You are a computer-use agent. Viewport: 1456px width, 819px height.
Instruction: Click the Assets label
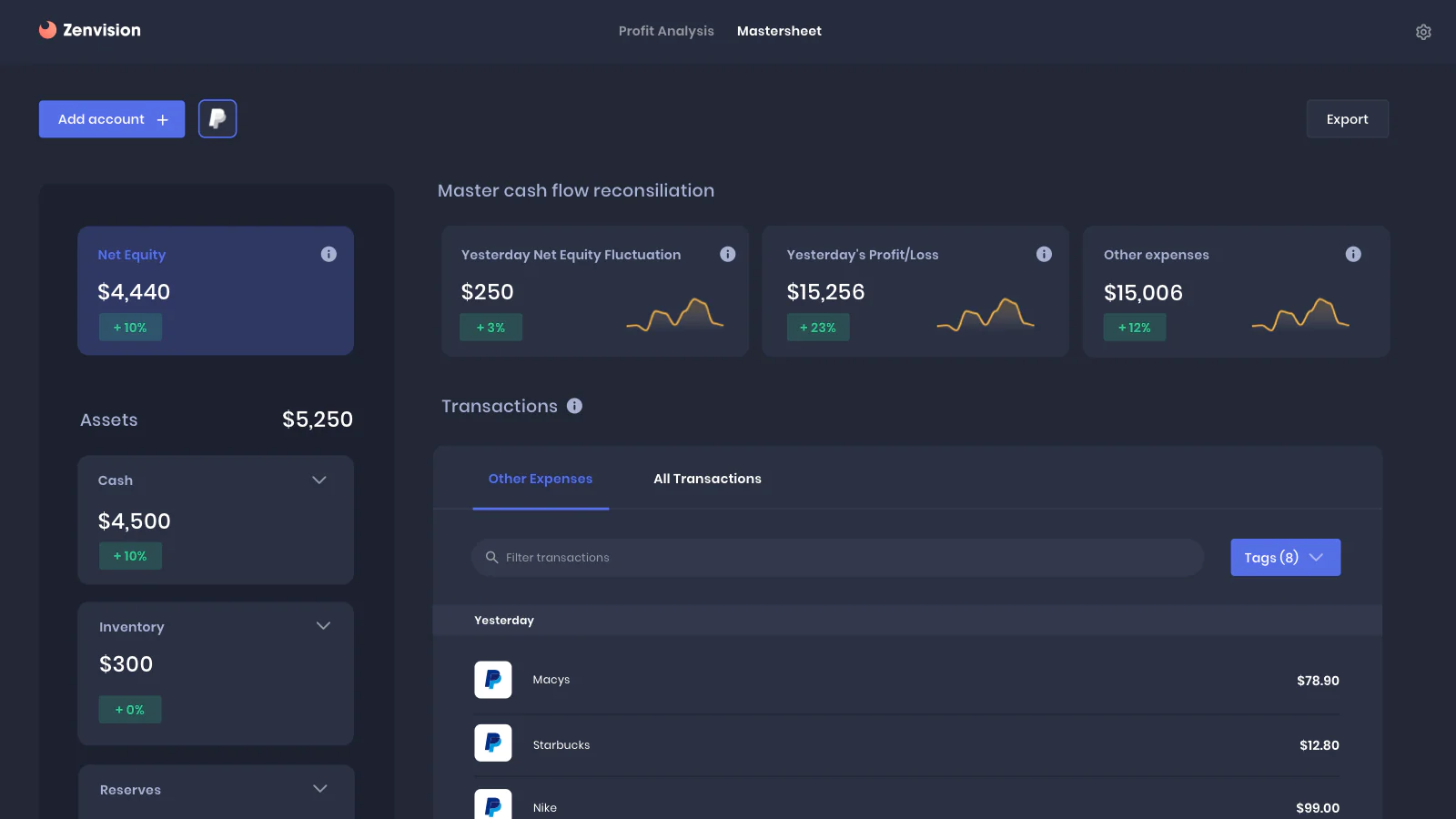point(109,420)
